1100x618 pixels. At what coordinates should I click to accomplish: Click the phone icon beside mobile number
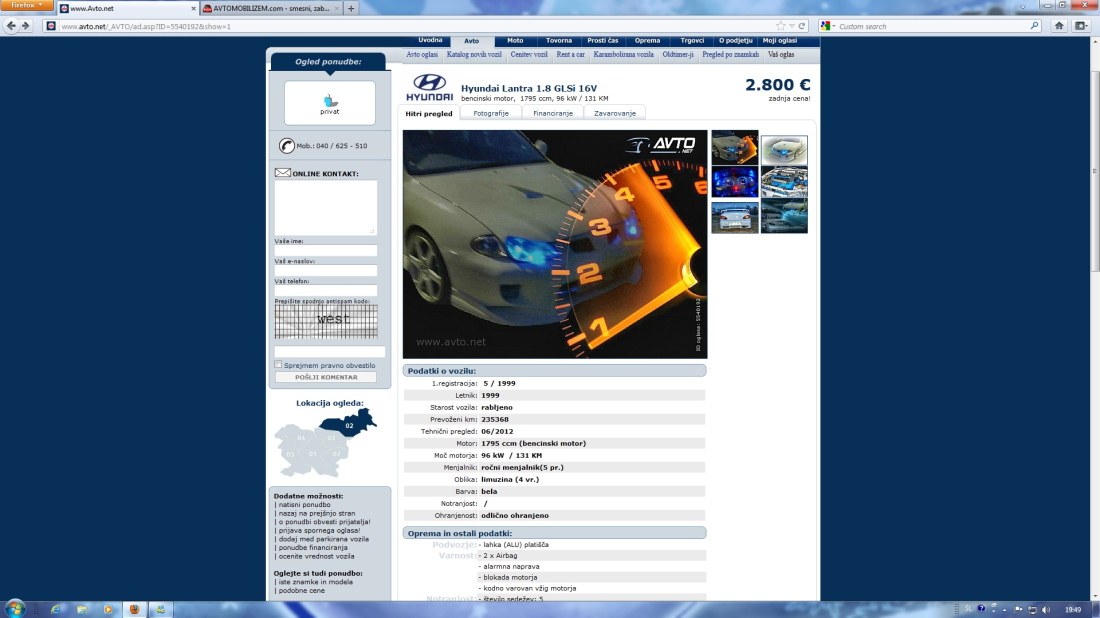point(286,145)
